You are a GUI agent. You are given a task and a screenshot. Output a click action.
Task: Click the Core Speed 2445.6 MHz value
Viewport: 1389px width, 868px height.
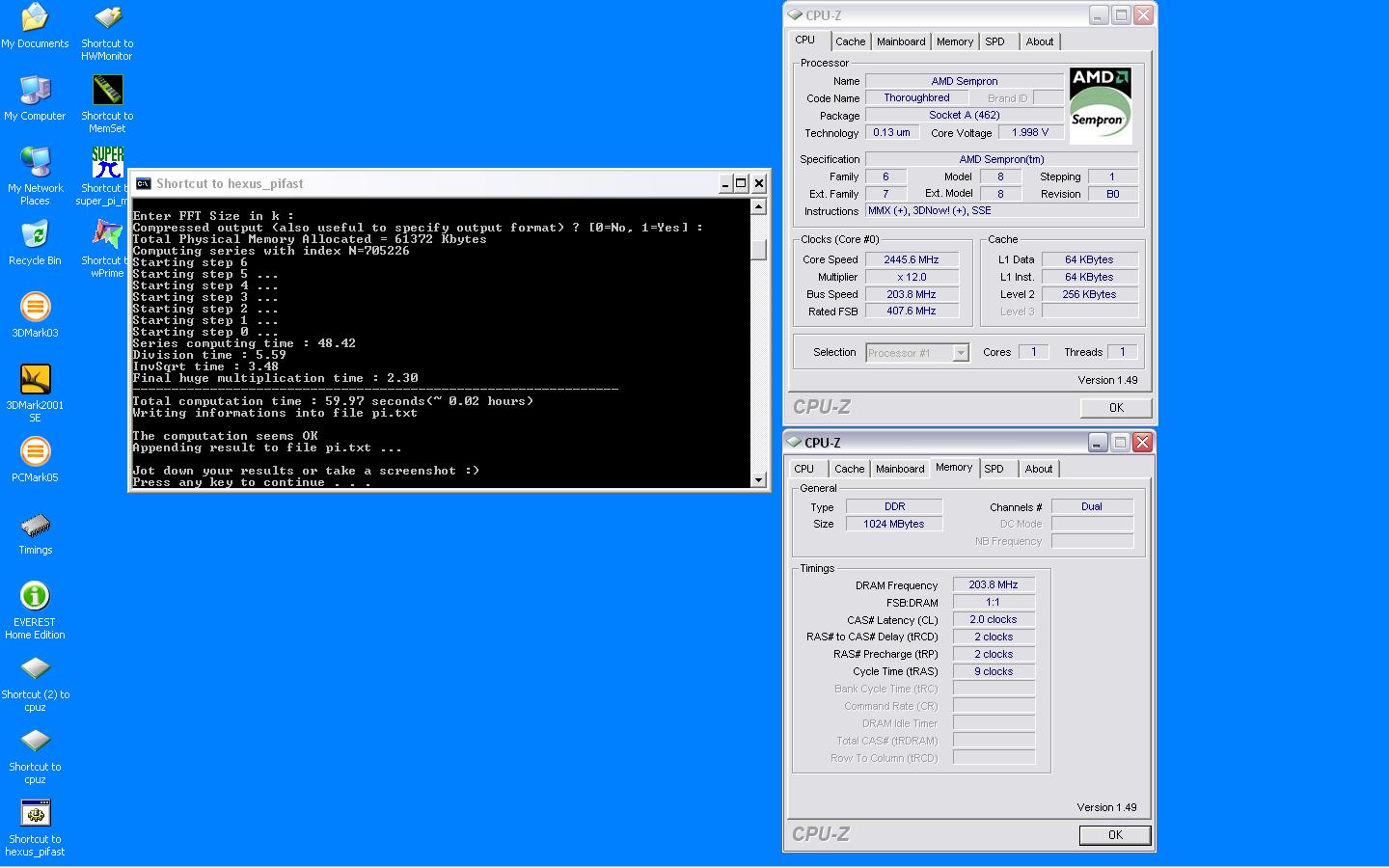point(912,259)
